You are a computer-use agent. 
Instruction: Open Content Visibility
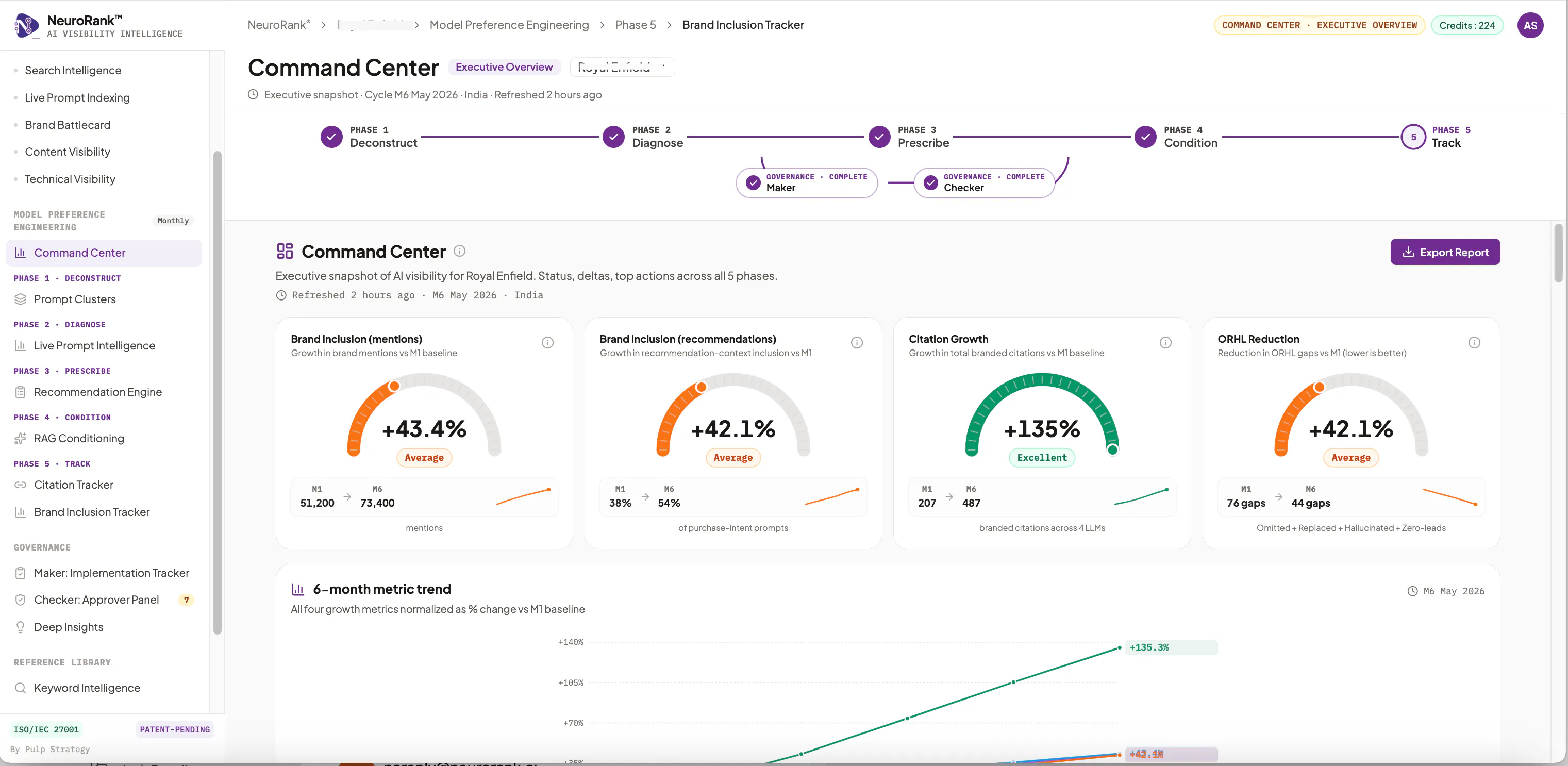coord(68,152)
